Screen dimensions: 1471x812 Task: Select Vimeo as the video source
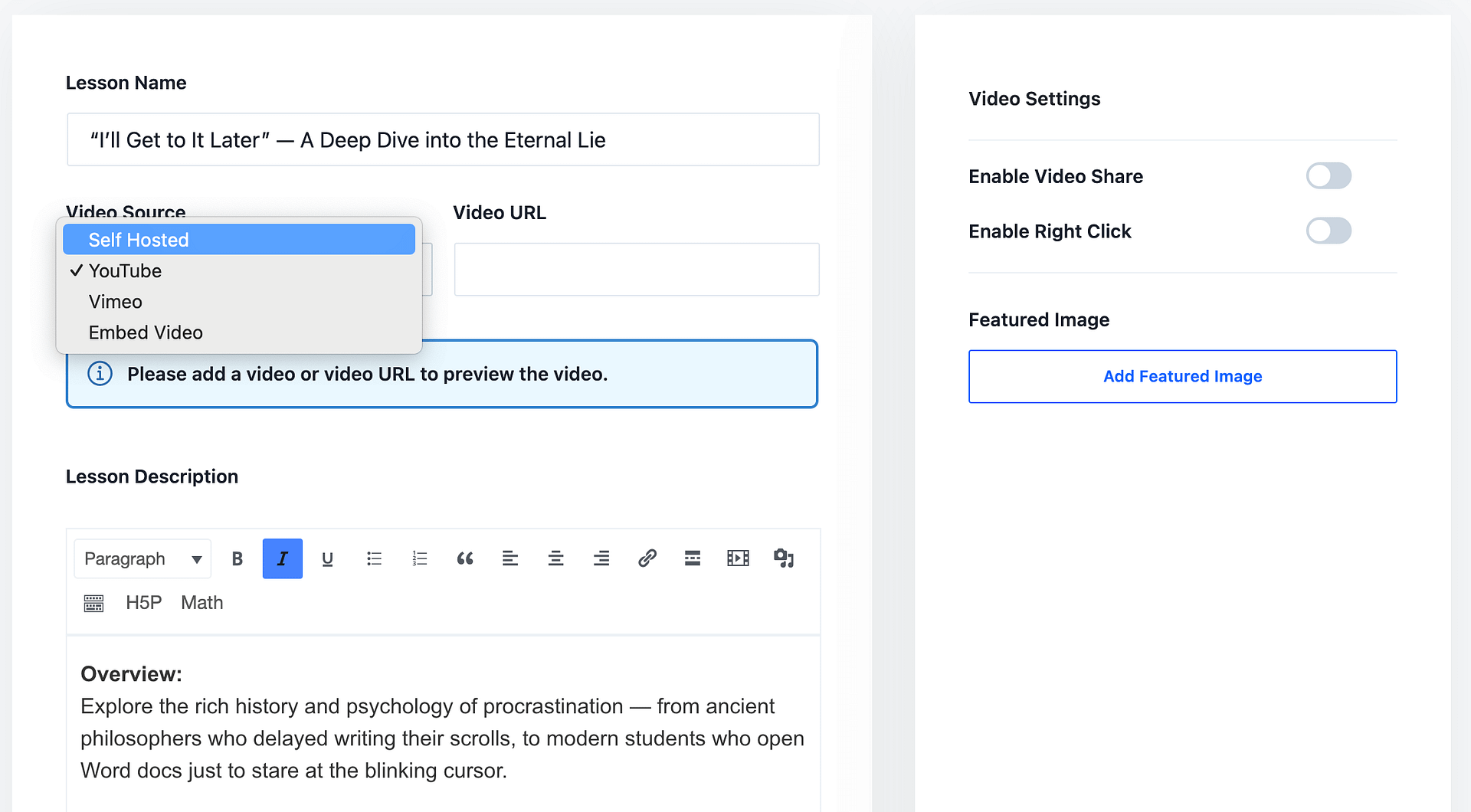[x=115, y=301]
